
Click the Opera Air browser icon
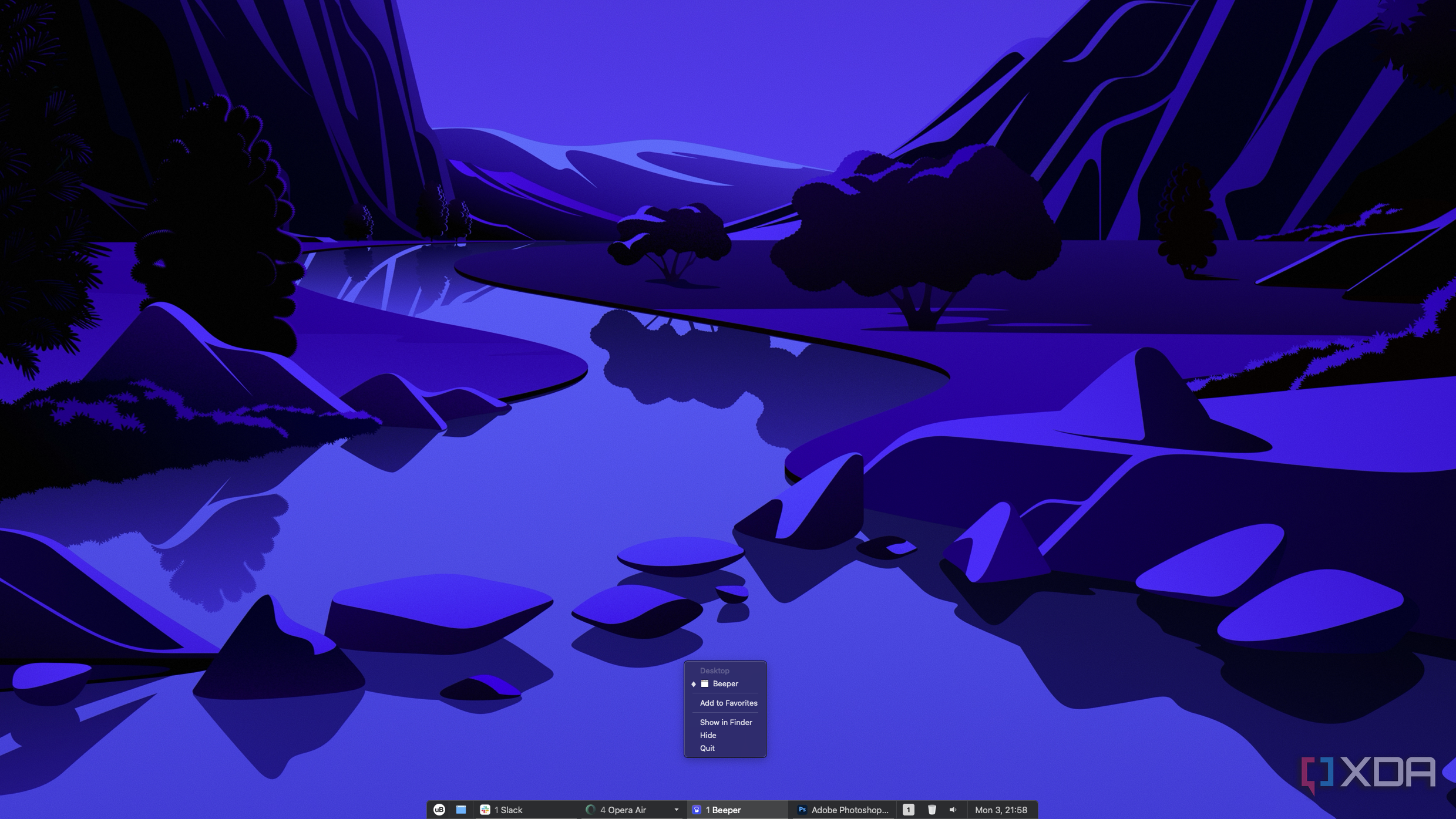(x=589, y=810)
